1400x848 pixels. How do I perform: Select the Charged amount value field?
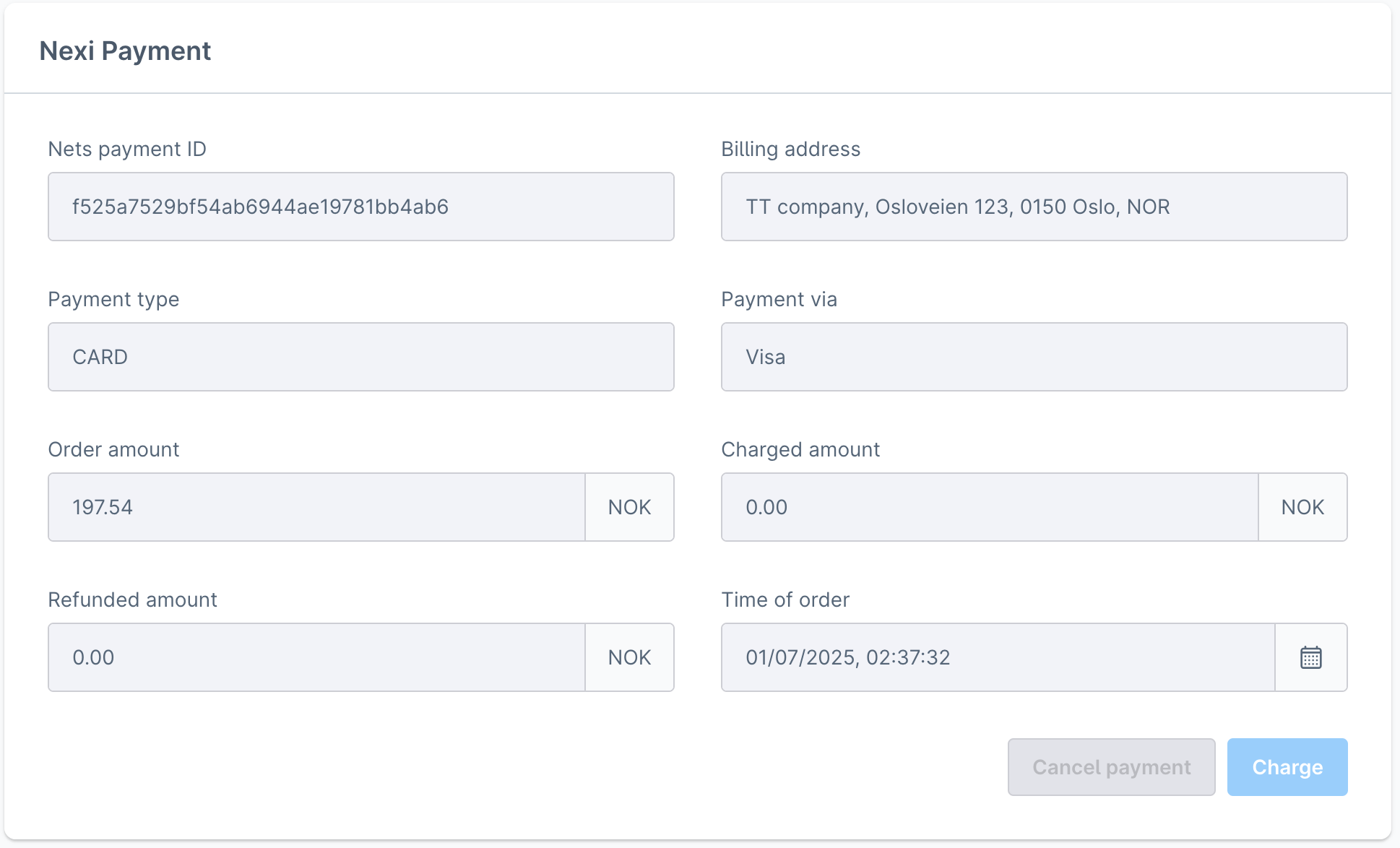coord(989,507)
